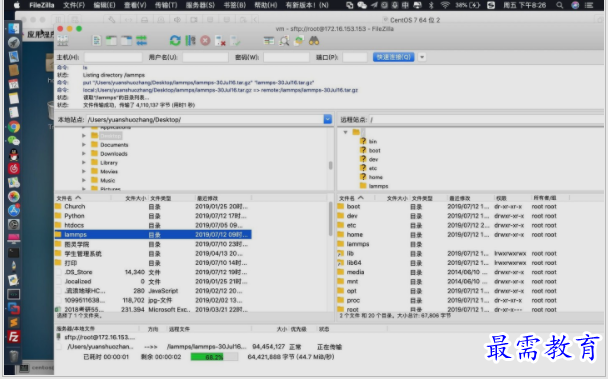Click the Bluetooth menu bar icon
The width and height of the screenshot is (608, 379).
(431, 5)
